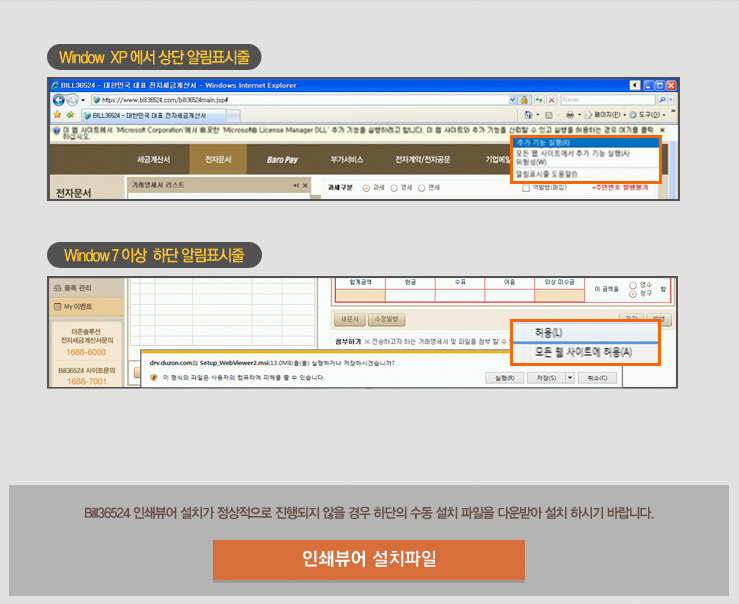Click the IE URL address field
This screenshot has width=739, height=604.
(300, 100)
